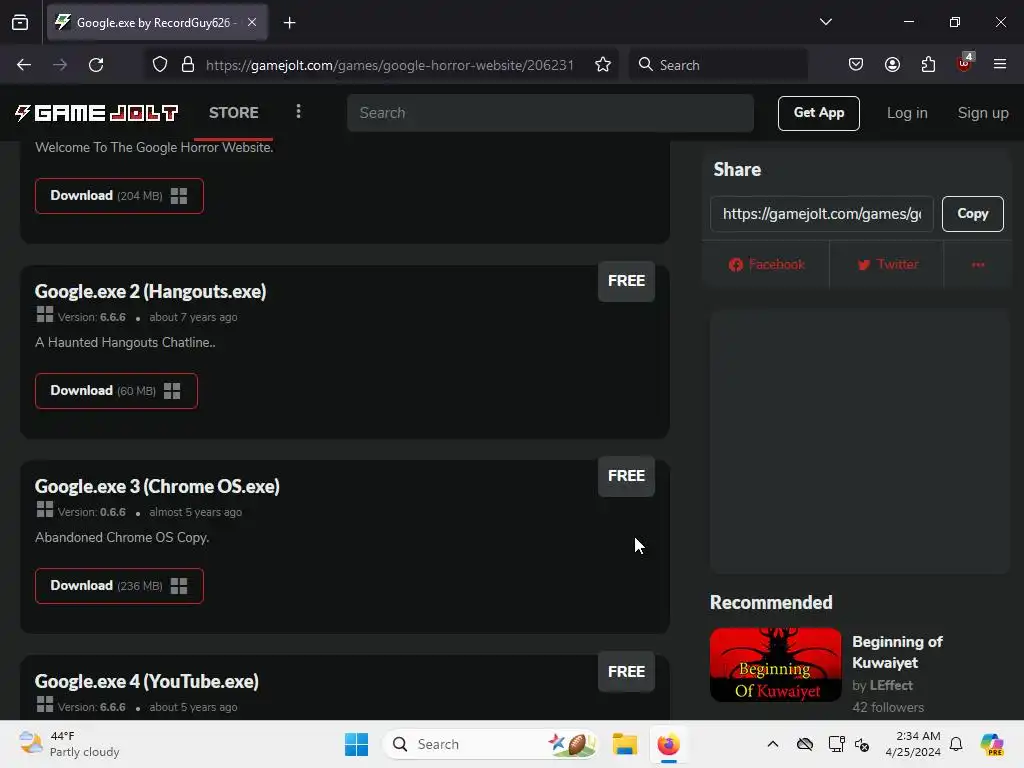The width and height of the screenshot is (1024, 768).
Task: Click the FREE badge on Chrome OS.exe card
Action: tap(626, 476)
